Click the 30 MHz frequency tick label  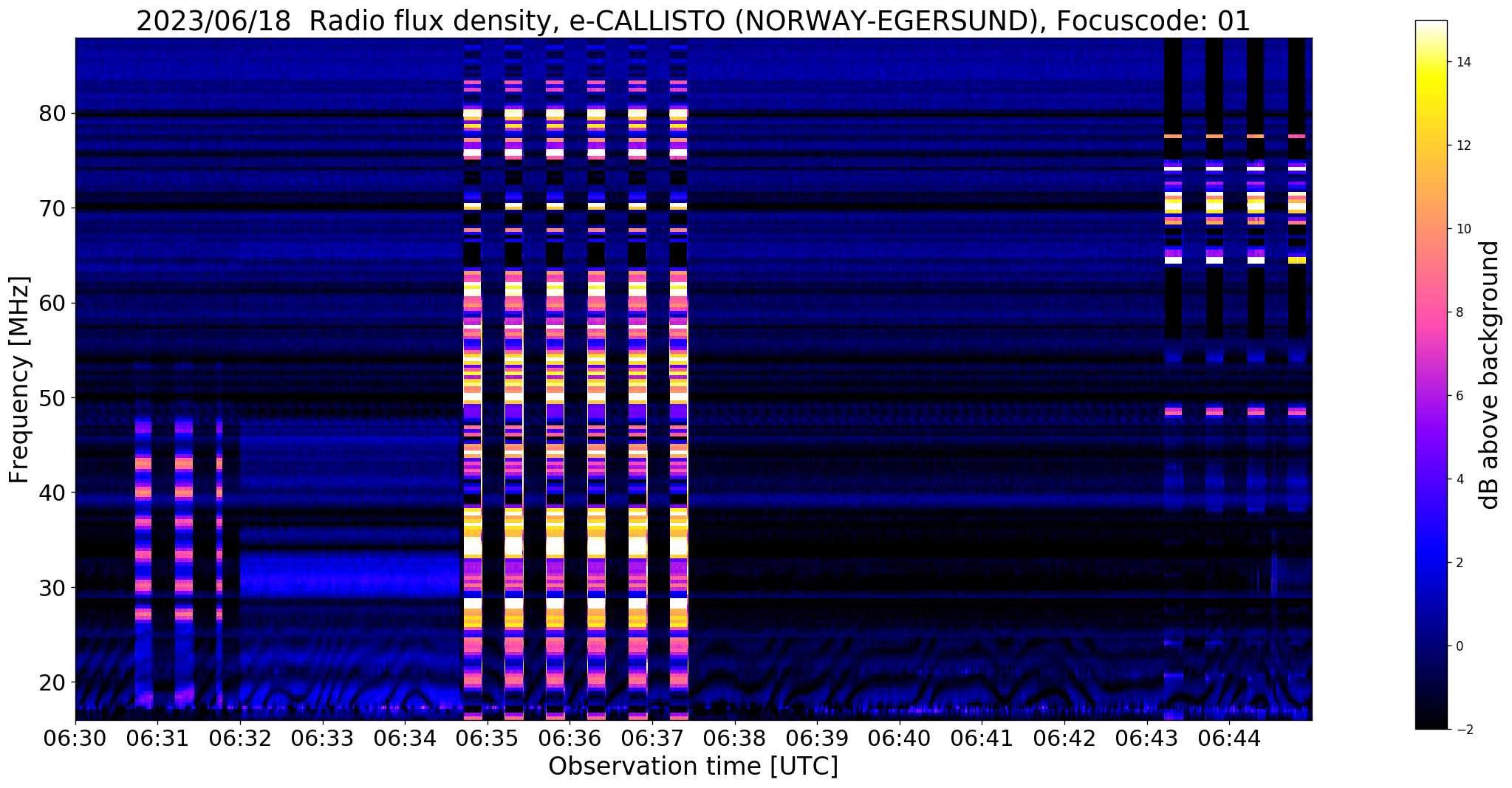click(53, 588)
